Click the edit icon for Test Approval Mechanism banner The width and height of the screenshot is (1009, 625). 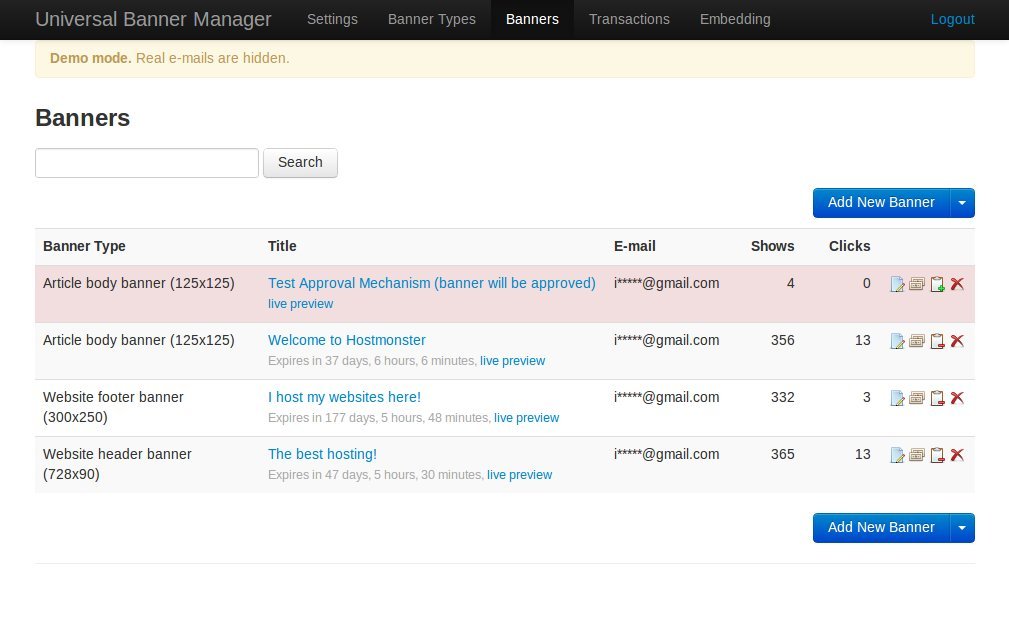pyautogui.click(x=897, y=285)
